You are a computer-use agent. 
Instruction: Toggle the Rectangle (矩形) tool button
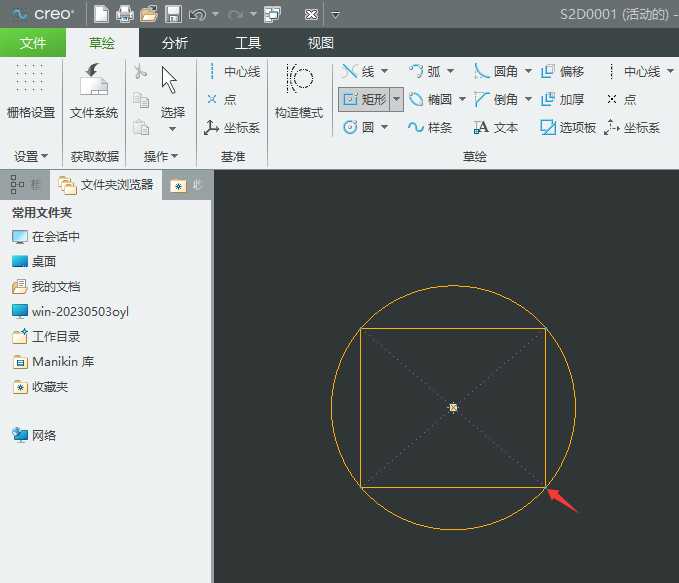[x=364, y=100]
